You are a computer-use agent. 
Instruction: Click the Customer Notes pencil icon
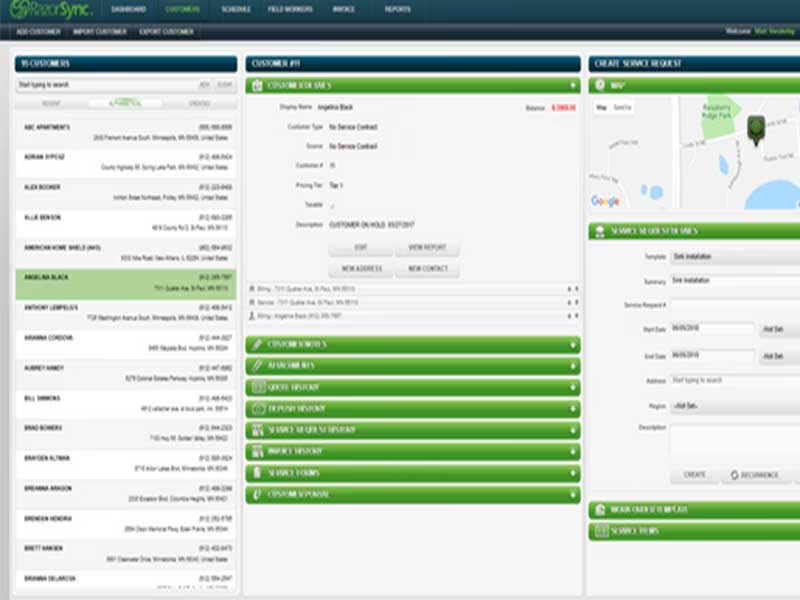pyautogui.click(x=258, y=344)
